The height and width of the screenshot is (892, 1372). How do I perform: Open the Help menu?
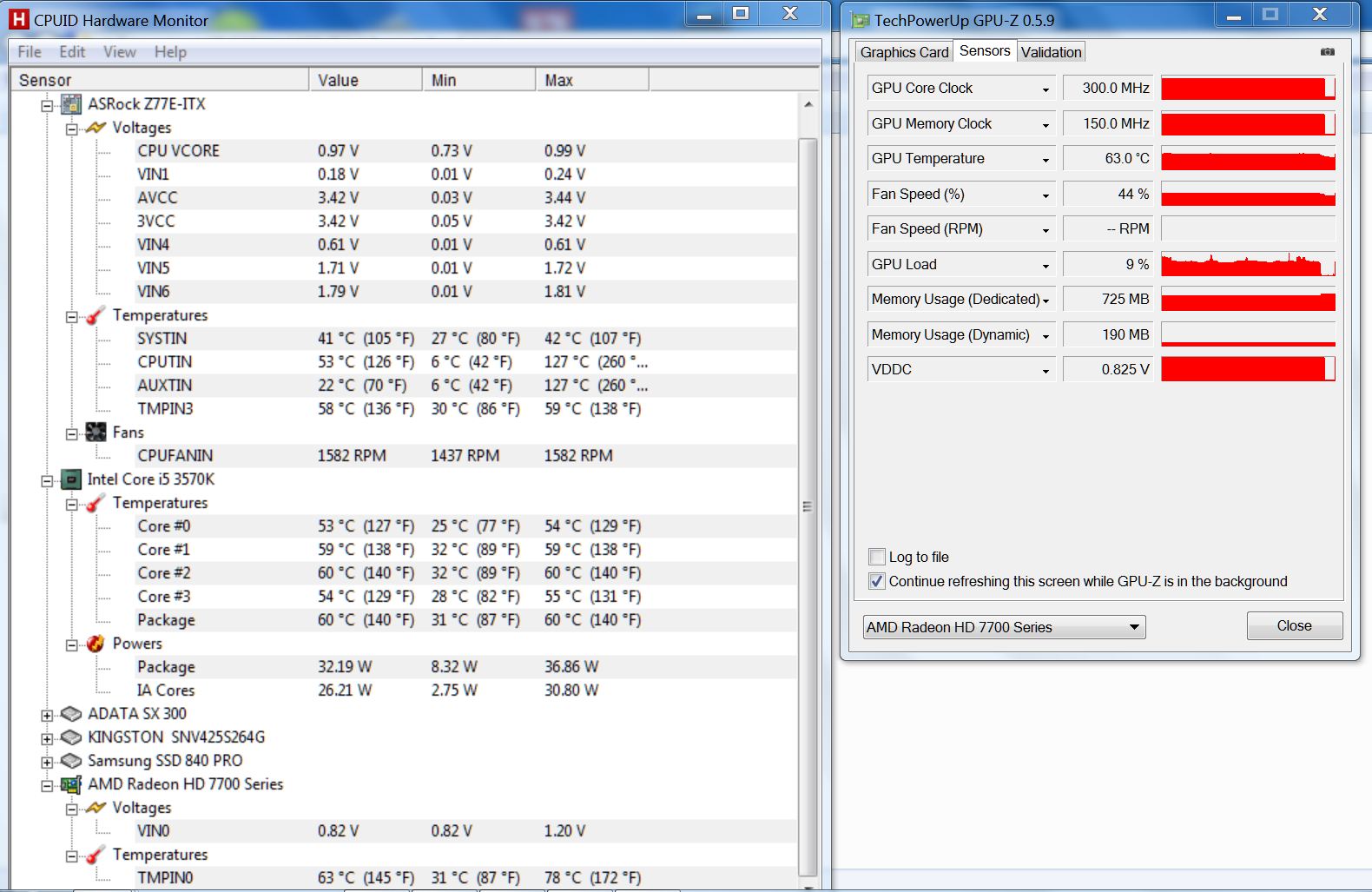[170, 52]
